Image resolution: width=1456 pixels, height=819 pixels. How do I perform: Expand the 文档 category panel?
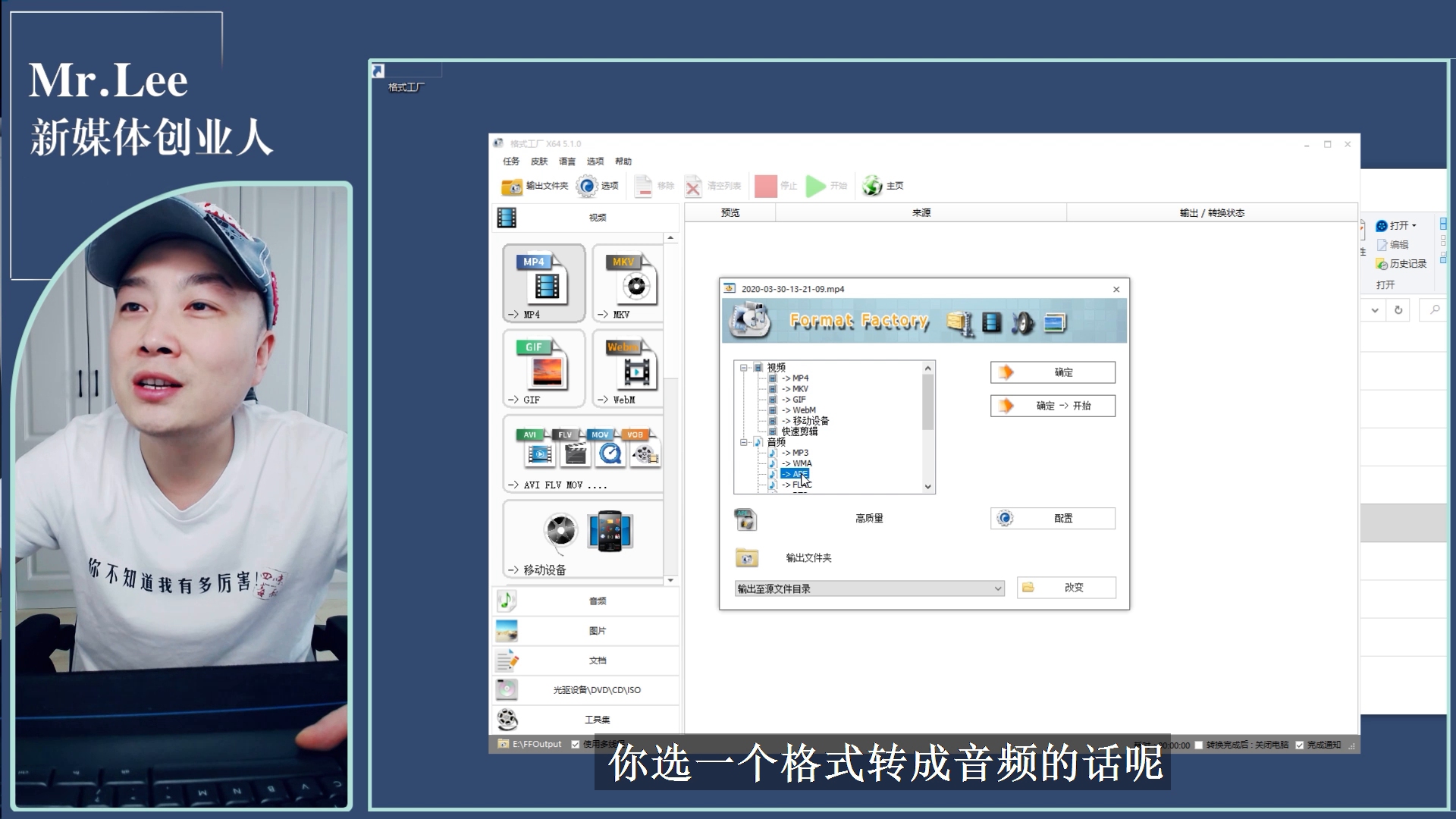[x=585, y=661]
